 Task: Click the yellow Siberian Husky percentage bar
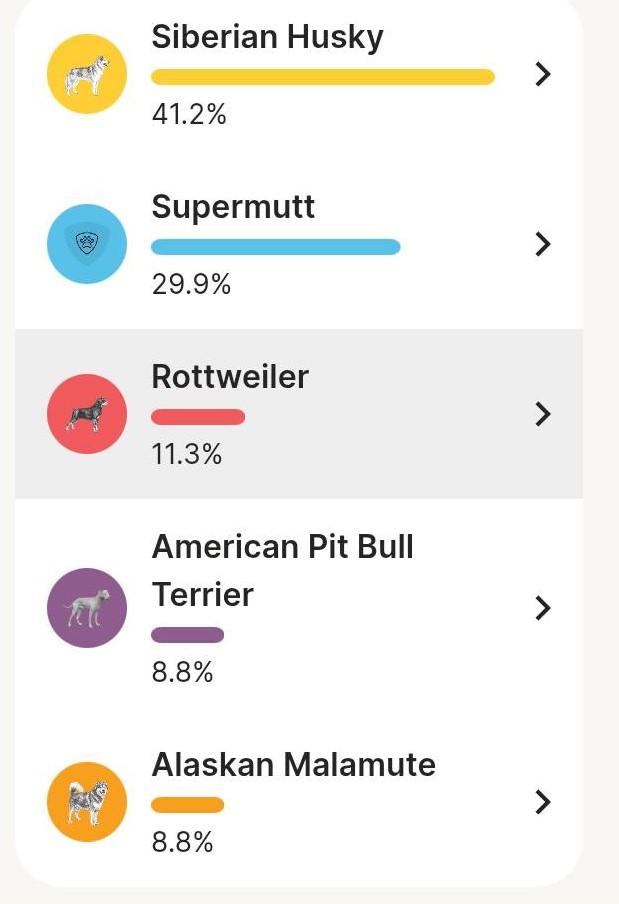[322, 77]
